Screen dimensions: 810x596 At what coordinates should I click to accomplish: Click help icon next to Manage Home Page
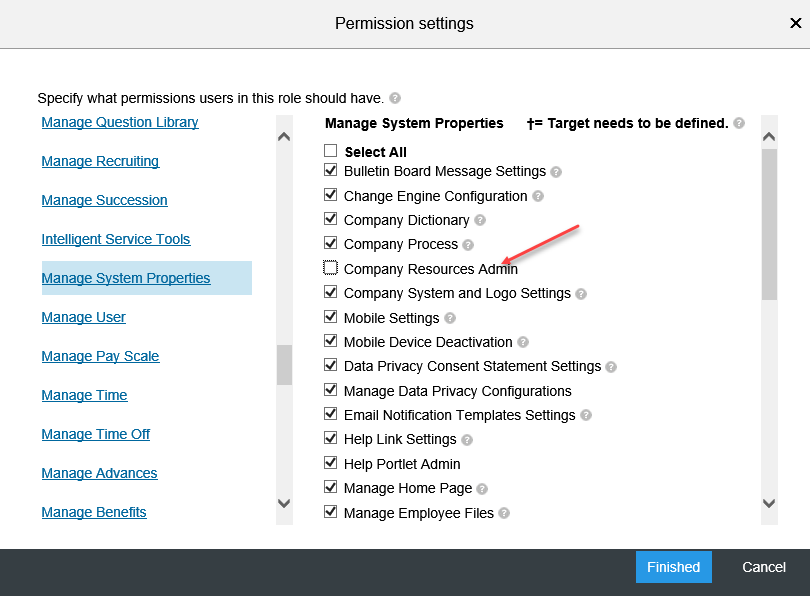(482, 489)
